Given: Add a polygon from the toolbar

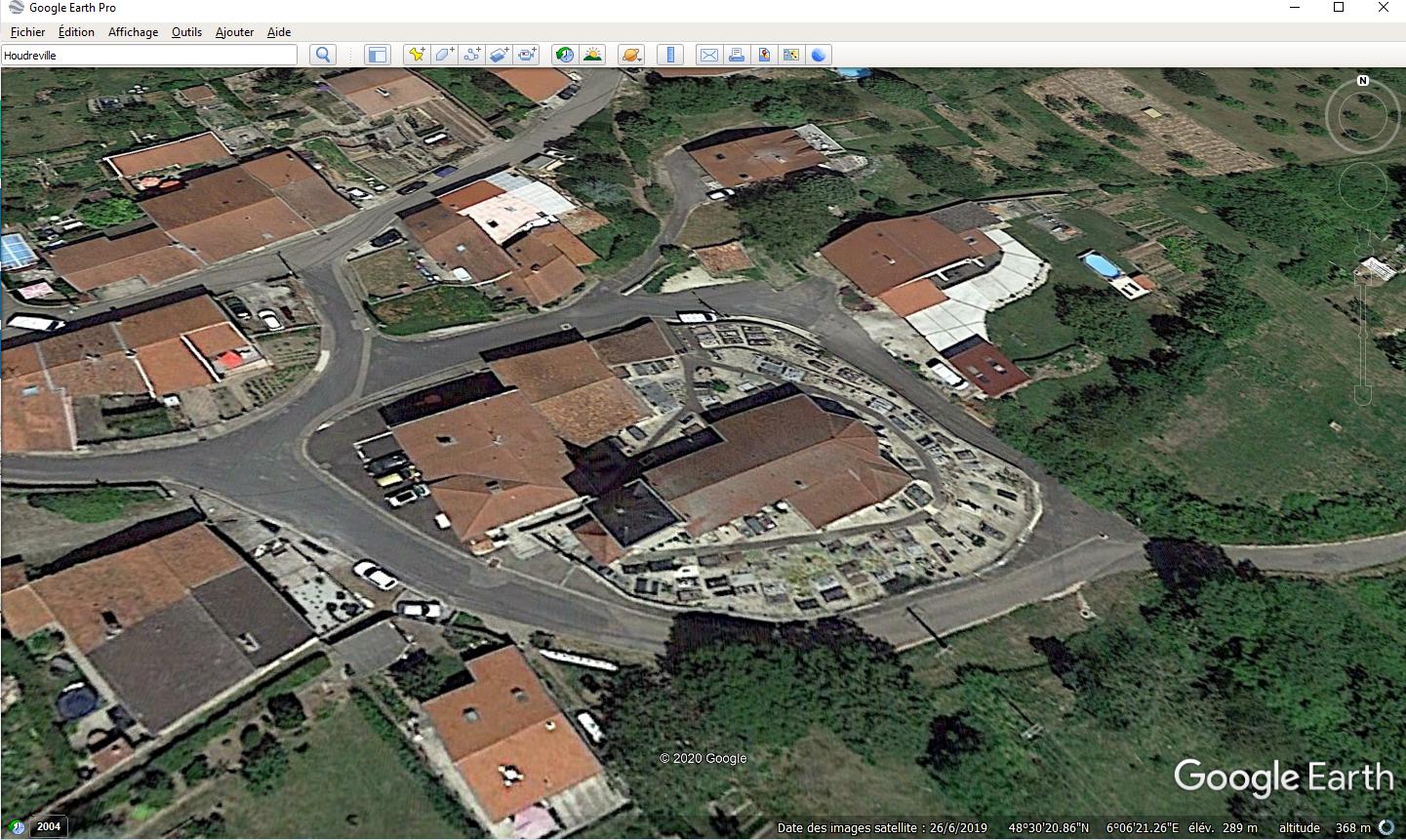Looking at the screenshot, I should pos(444,55).
